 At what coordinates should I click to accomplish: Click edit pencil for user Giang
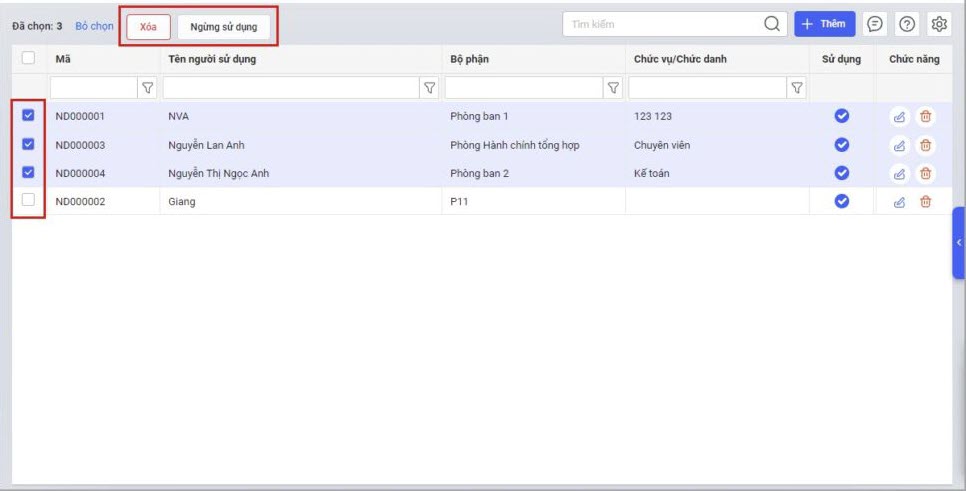coord(899,202)
